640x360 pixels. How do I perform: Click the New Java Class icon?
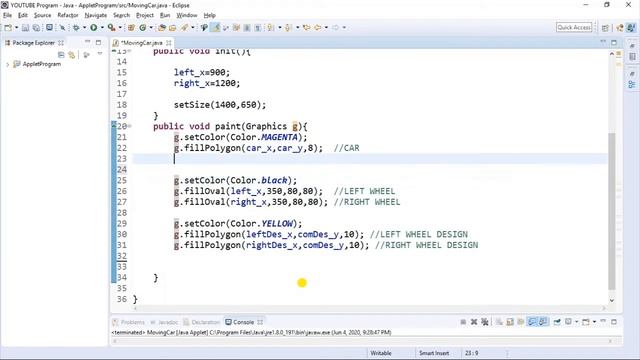pyautogui.click(x=142, y=27)
